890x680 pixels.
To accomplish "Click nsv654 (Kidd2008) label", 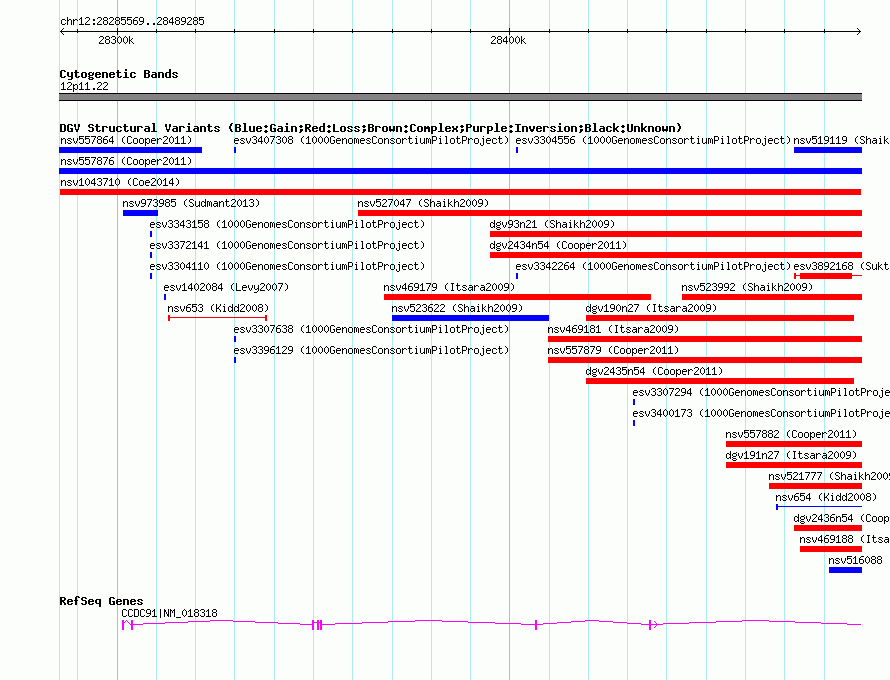I will pos(826,497).
